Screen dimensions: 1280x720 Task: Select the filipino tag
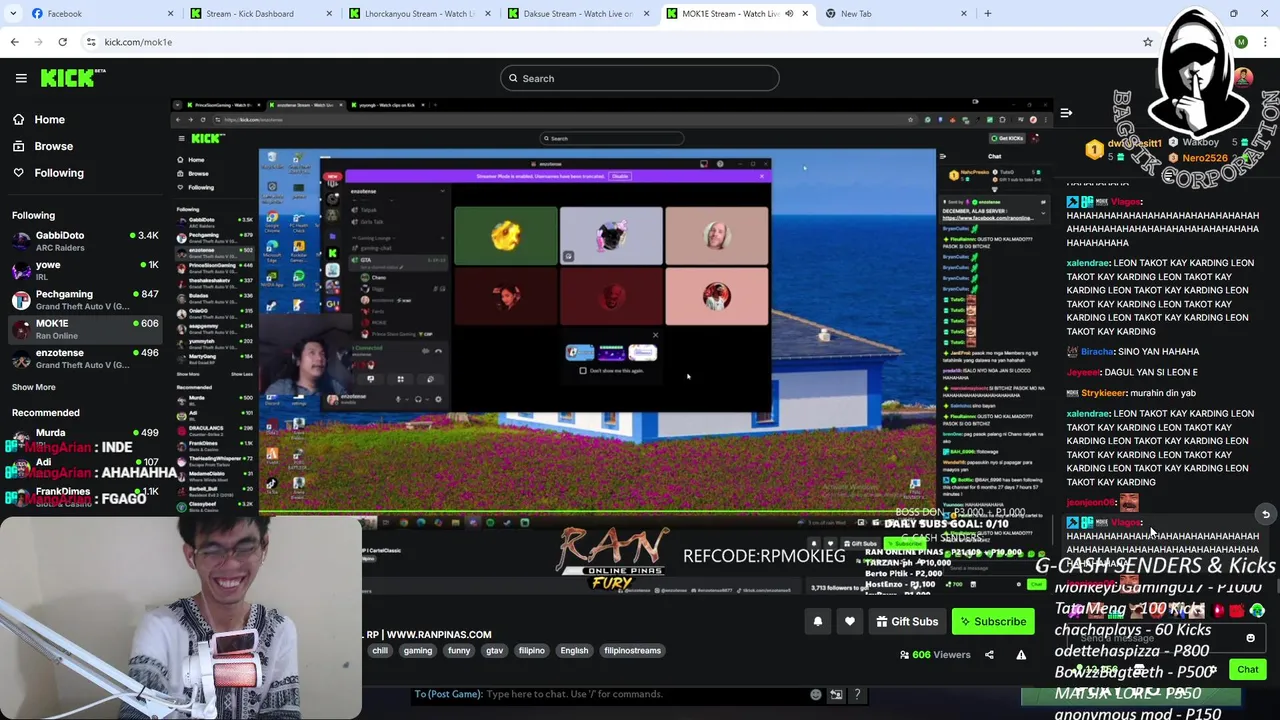(x=531, y=651)
